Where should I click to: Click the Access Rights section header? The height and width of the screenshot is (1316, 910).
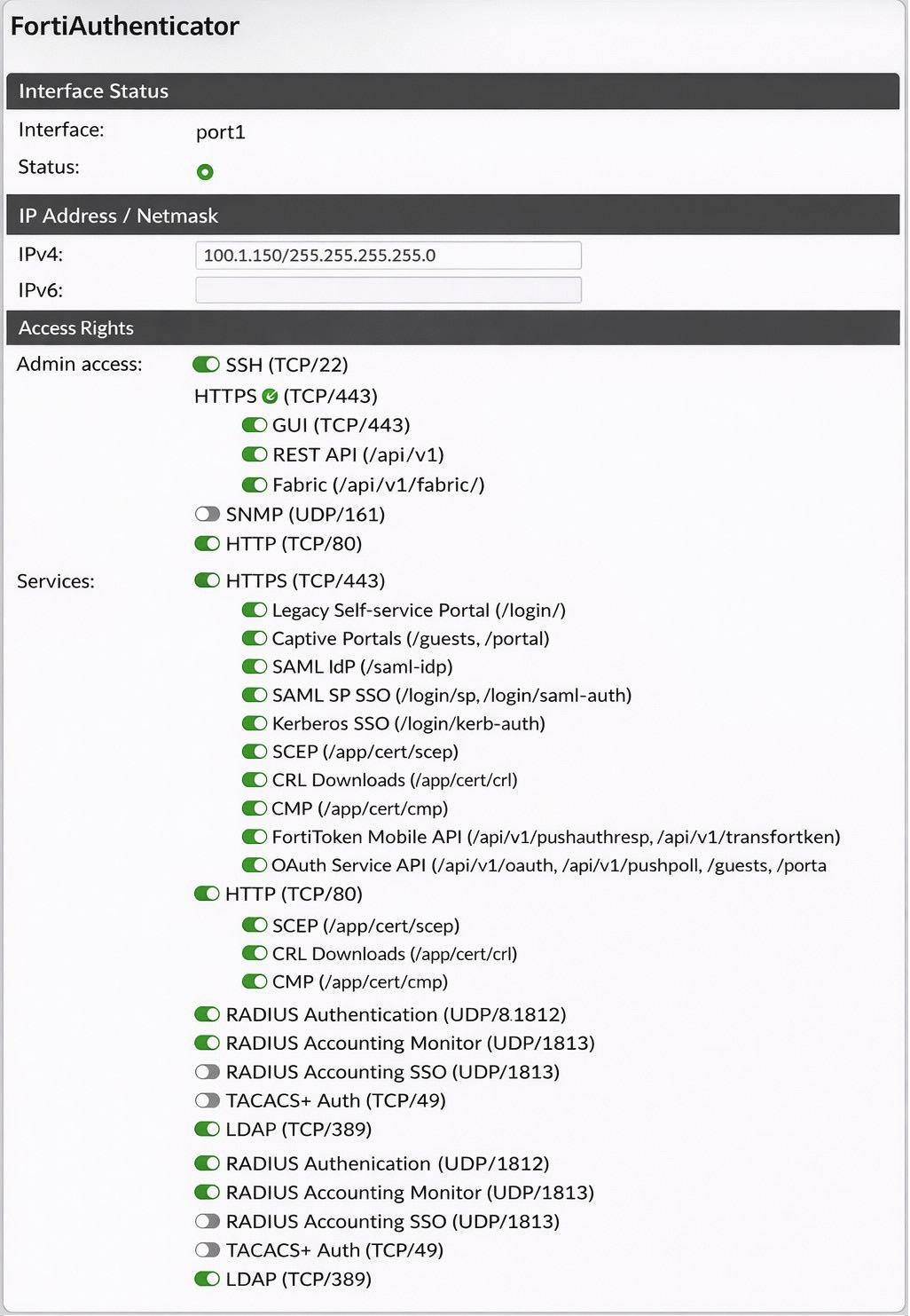click(x=453, y=327)
